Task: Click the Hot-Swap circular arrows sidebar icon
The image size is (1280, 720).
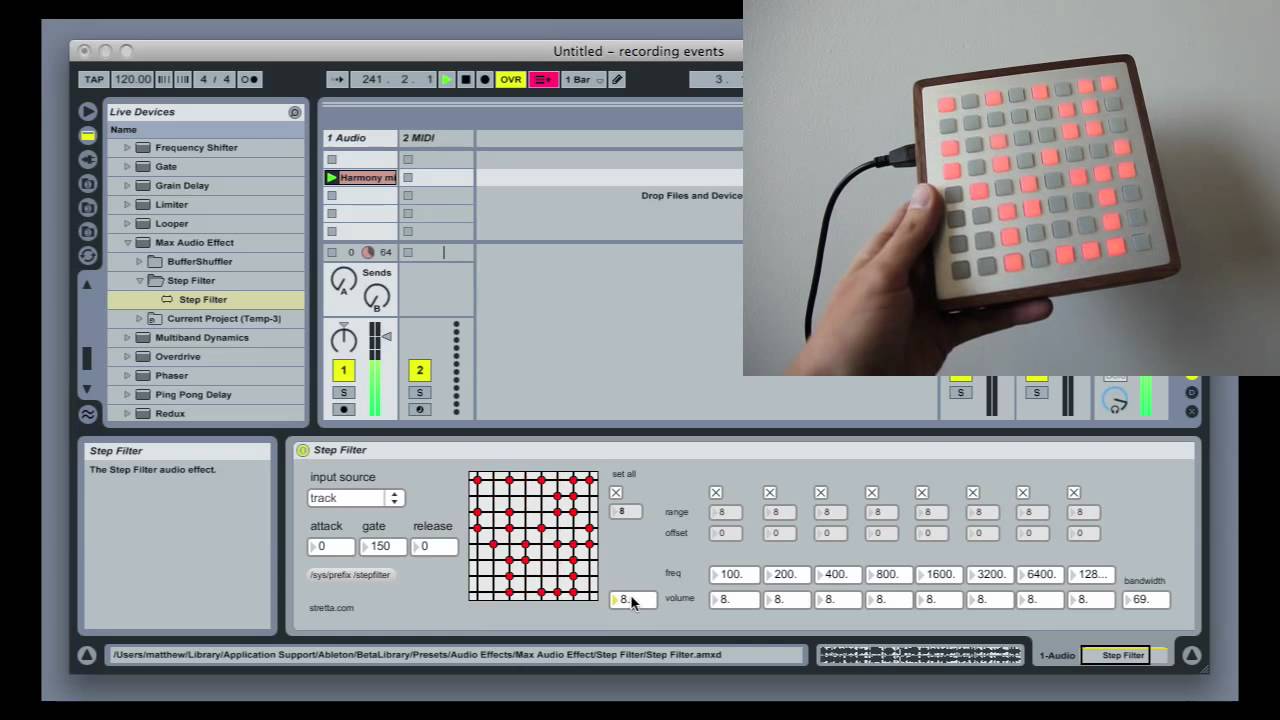Action: tap(88, 255)
